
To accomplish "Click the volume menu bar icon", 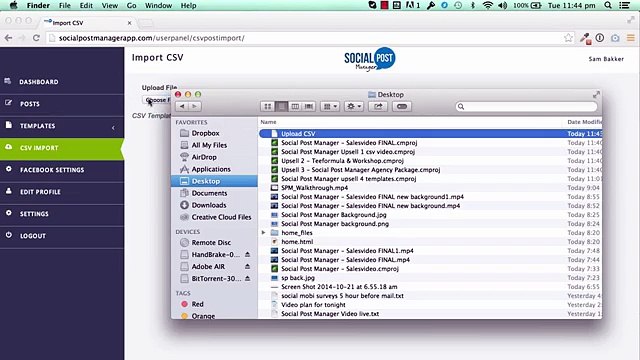I will [503, 5].
